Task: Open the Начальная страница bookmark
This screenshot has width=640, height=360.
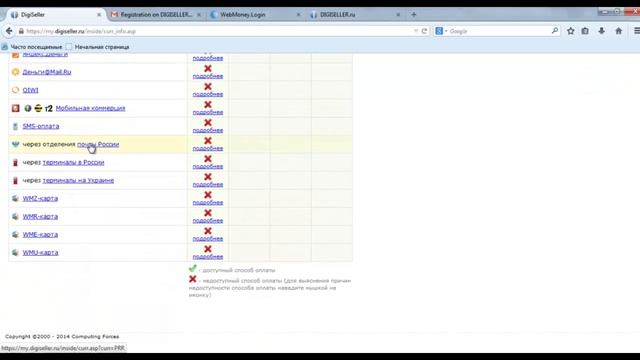Action: click(98, 47)
